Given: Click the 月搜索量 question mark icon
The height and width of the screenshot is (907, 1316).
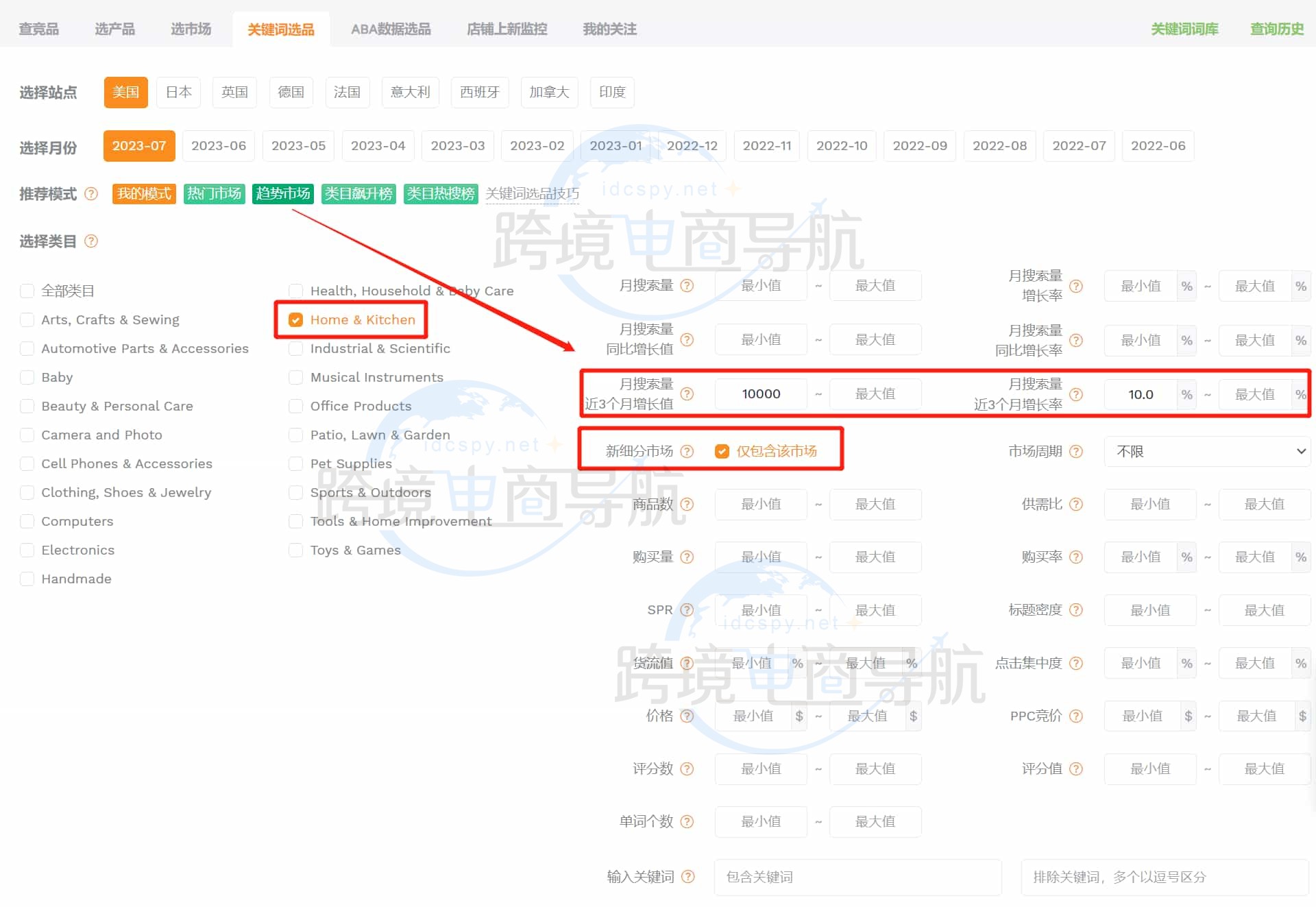Looking at the screenshot, I should [x=687, y=286].
